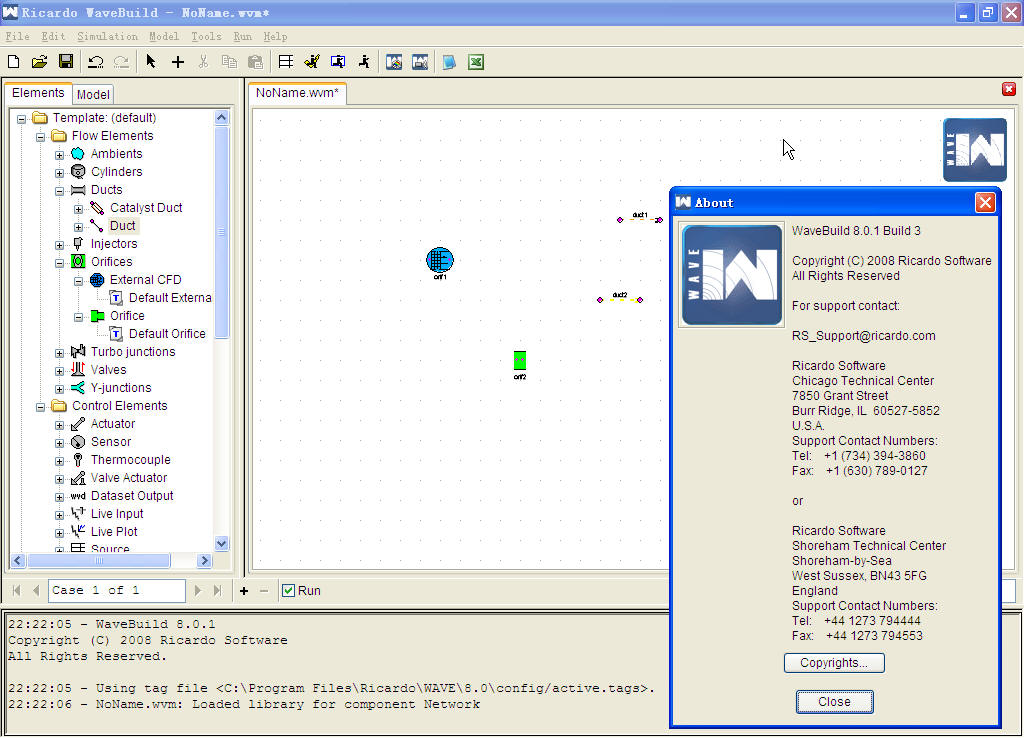Open the Run menu
The image size is (1024, 738).
click(242, 37)
